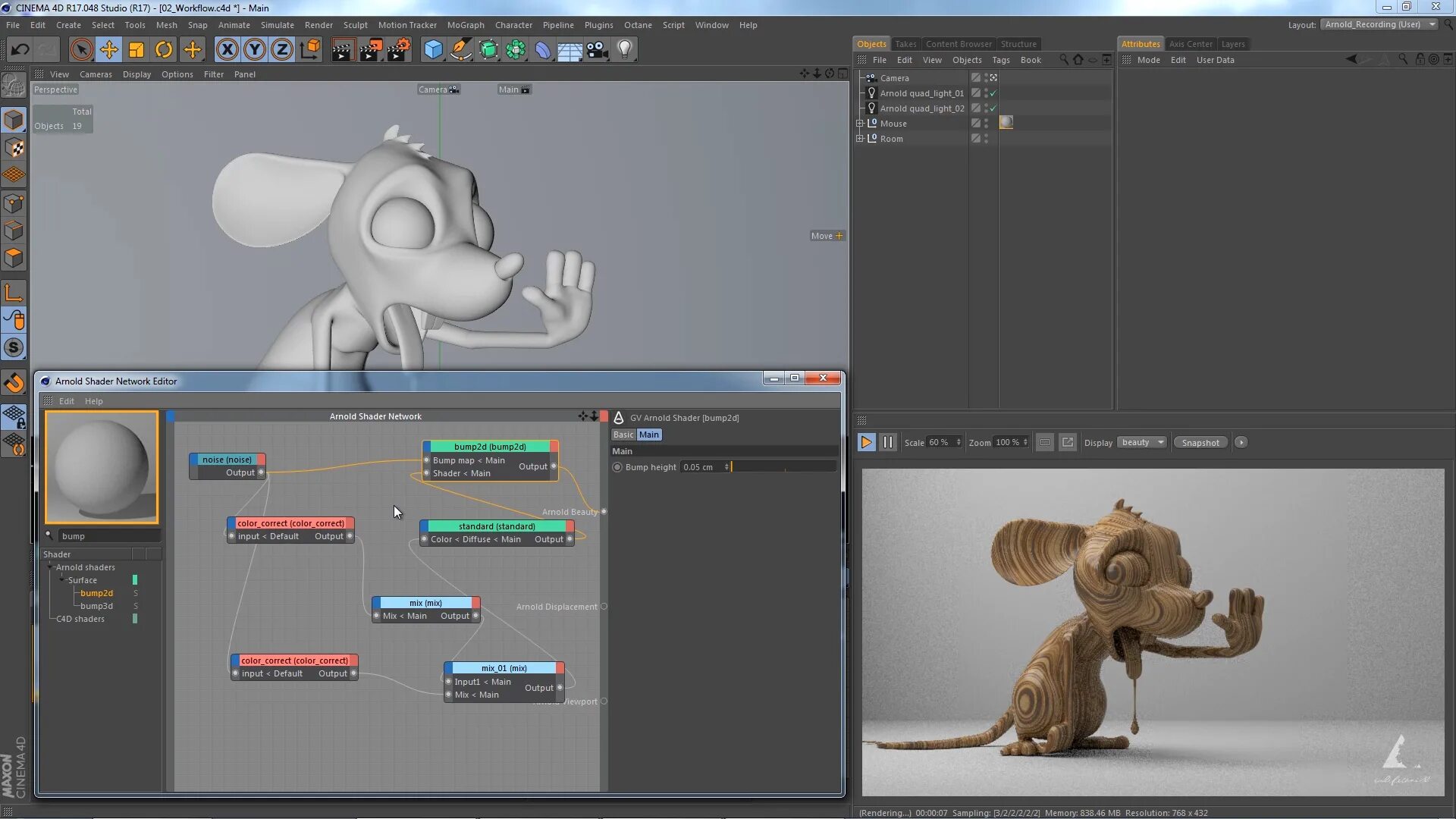Click the bump shader search field
Screen dimensions: 1456x819
click(109, 536)
